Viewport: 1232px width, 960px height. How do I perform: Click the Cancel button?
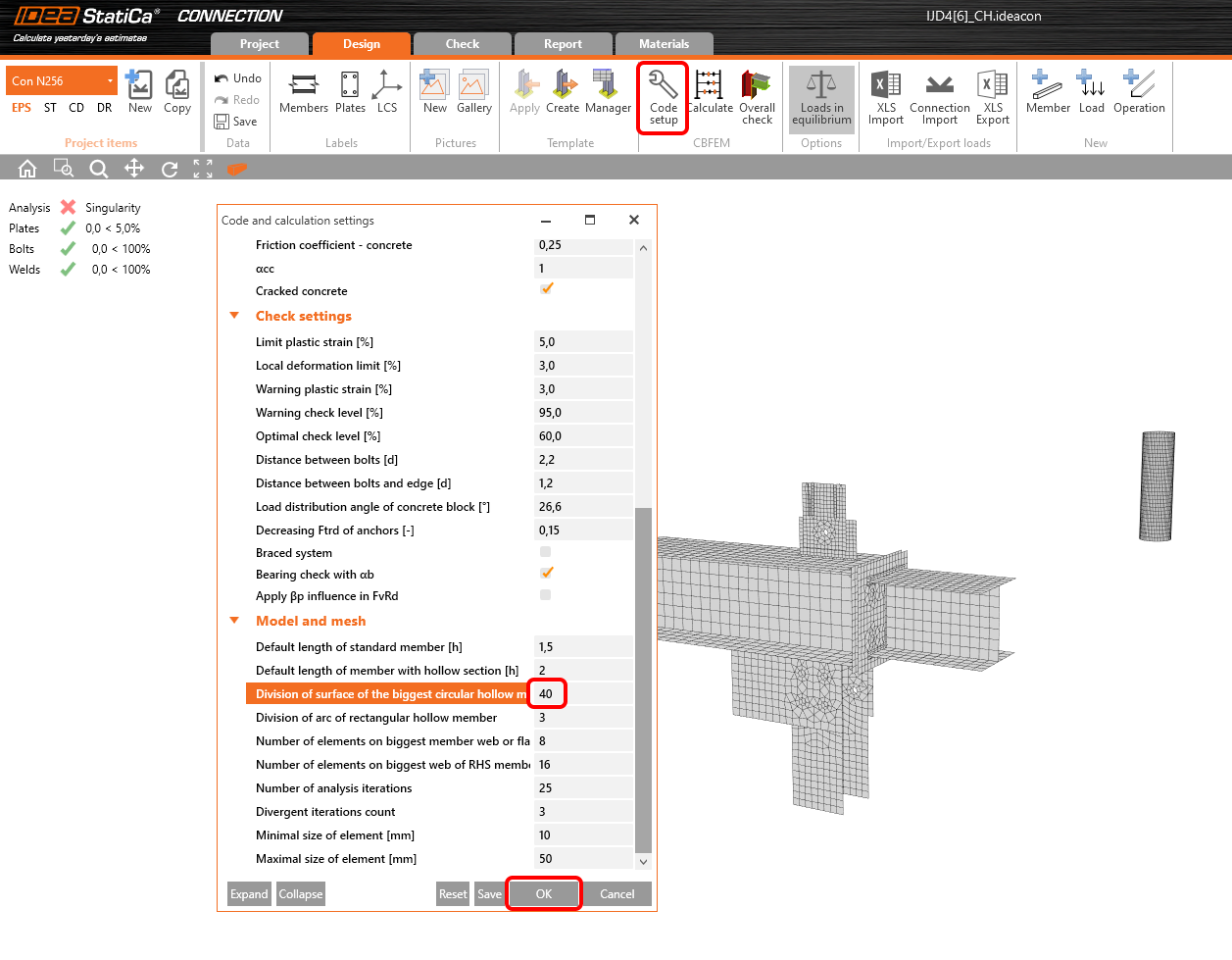coord(617,894)
